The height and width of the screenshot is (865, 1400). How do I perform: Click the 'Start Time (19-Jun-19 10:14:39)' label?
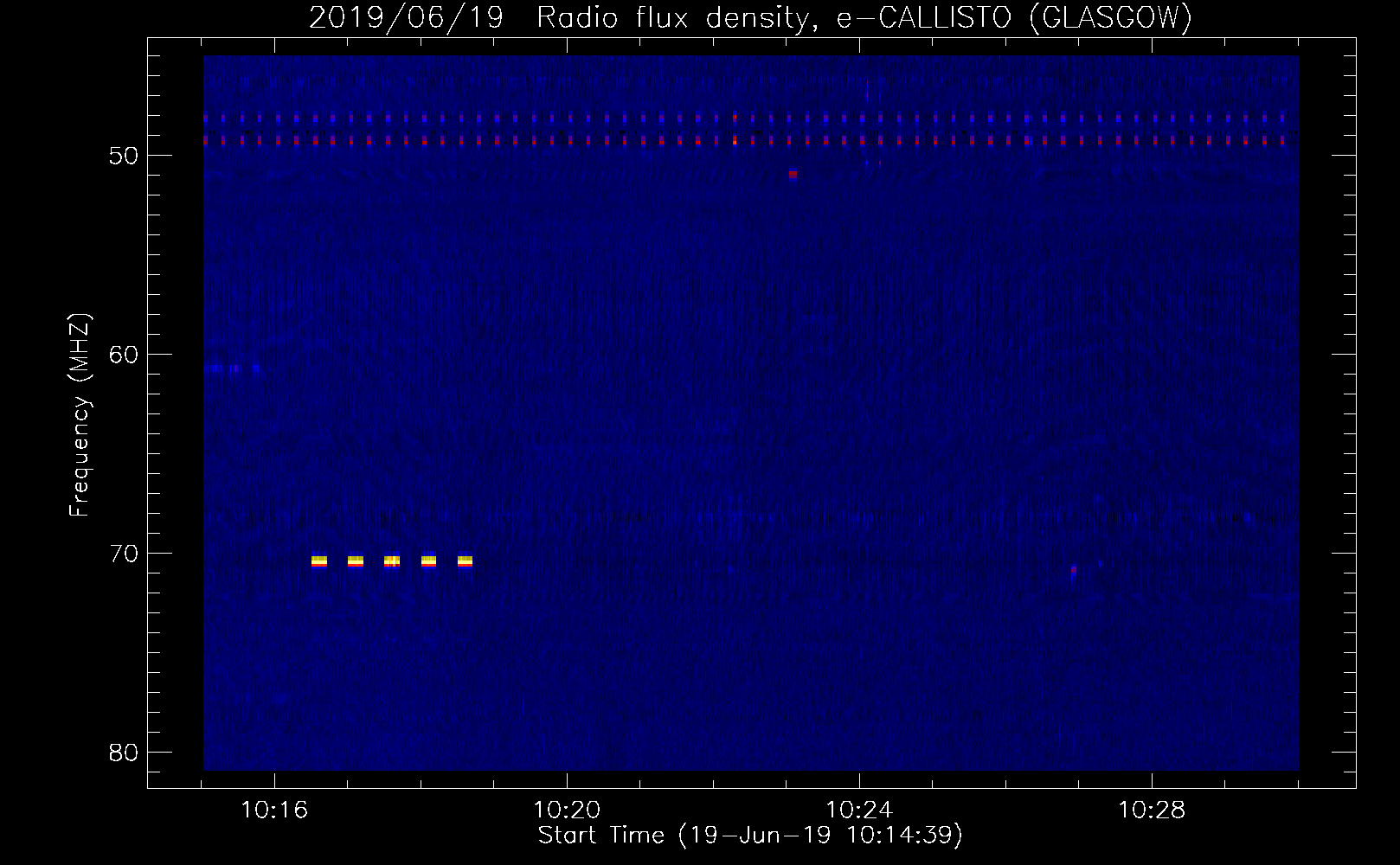point(750,836)
